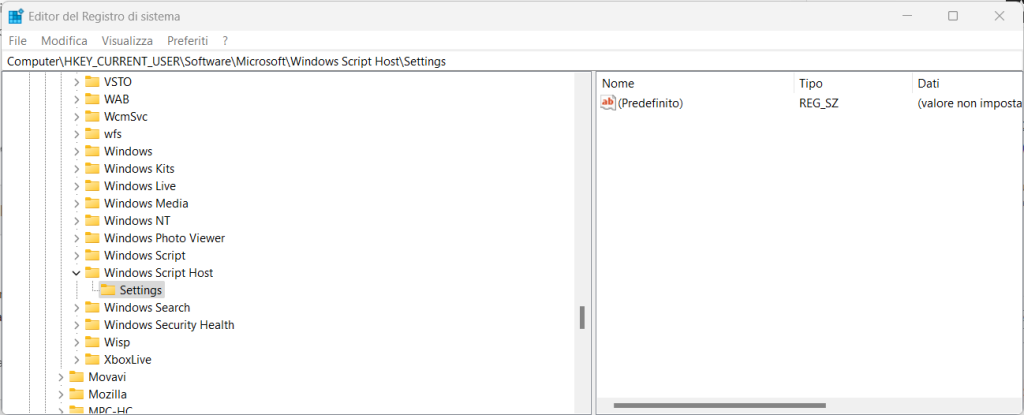Click the Settings folder icon in tree
This screenshot has height=415, width=1024.
[108, 290]
